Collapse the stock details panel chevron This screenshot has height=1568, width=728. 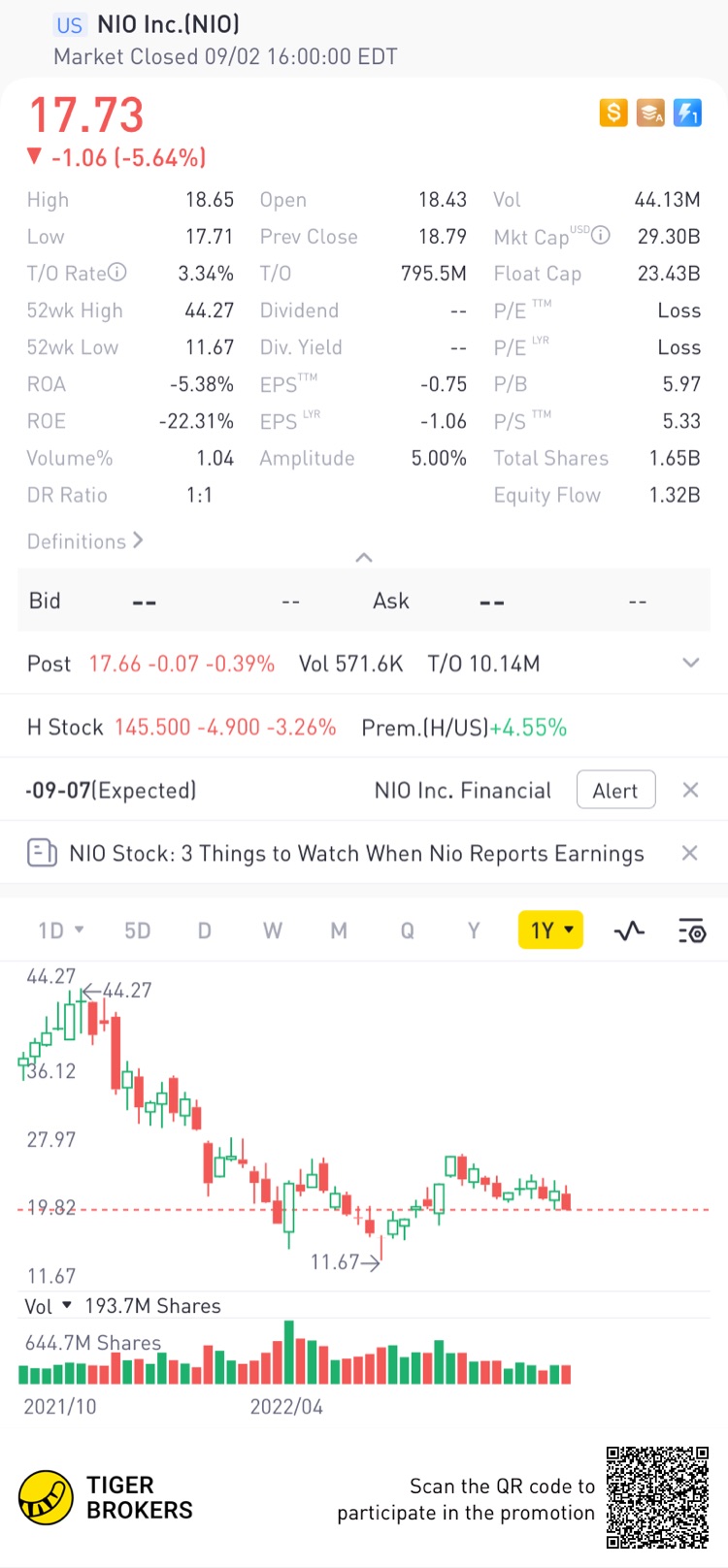click(x=364, y=557)
